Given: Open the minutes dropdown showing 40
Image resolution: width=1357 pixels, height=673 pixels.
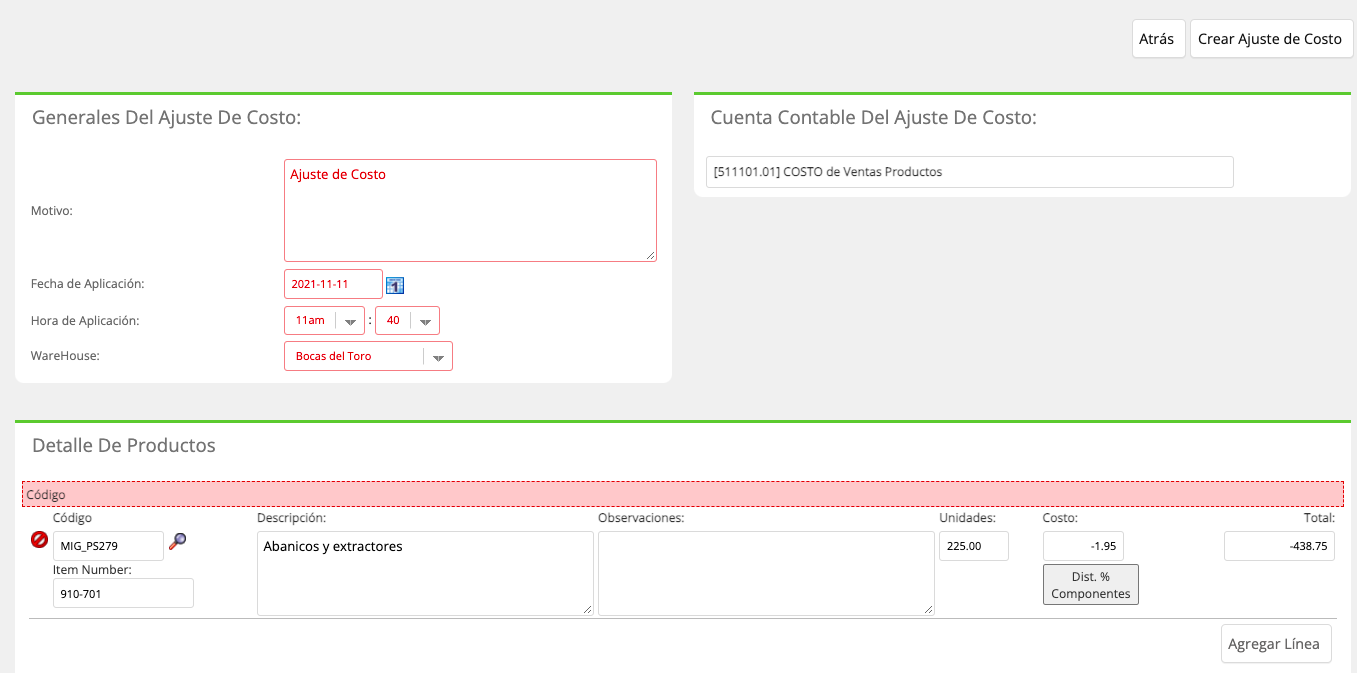Looking at the screenshot, I should click(407, 320).
